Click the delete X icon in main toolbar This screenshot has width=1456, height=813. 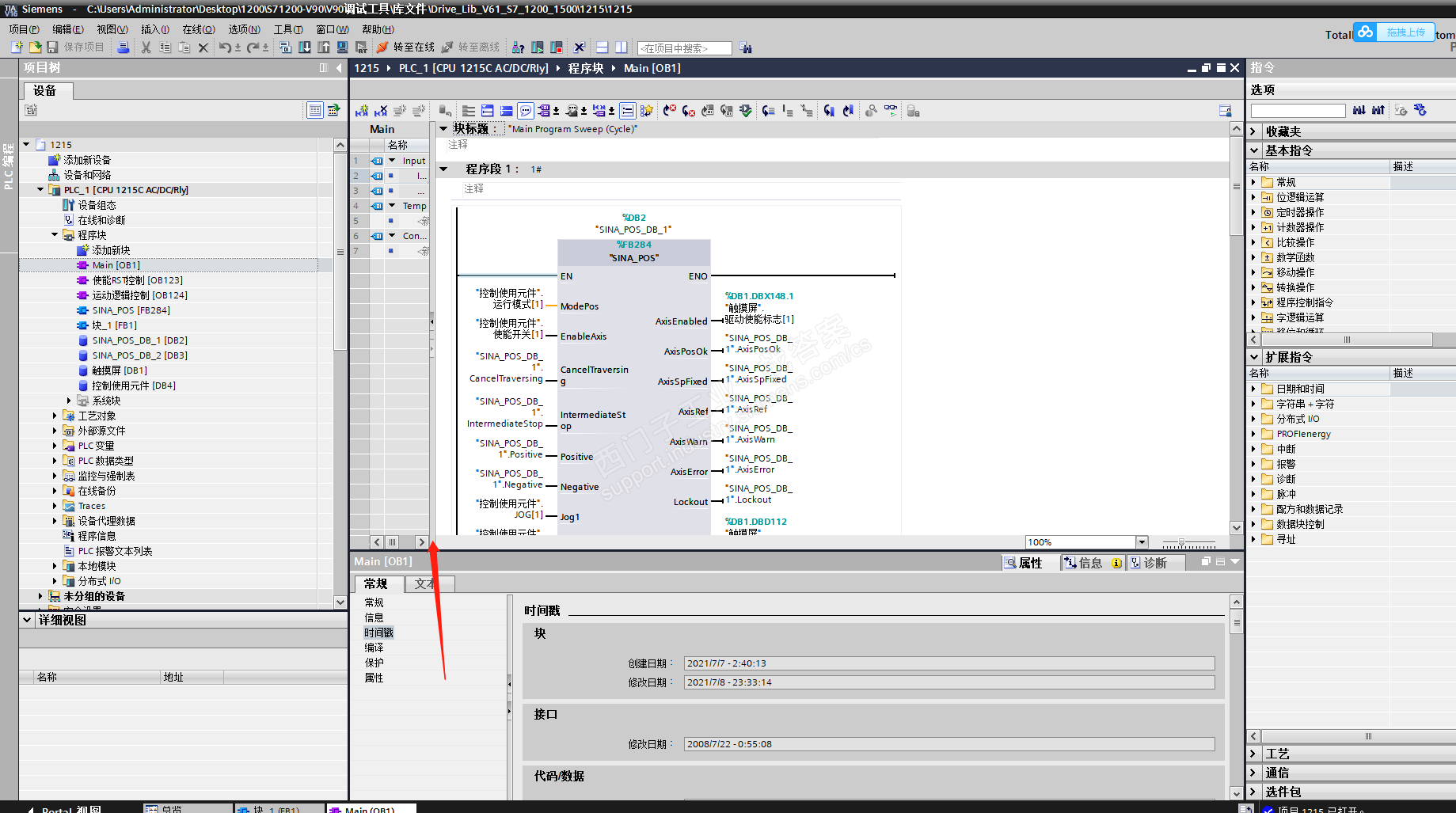tap(203, 47)
